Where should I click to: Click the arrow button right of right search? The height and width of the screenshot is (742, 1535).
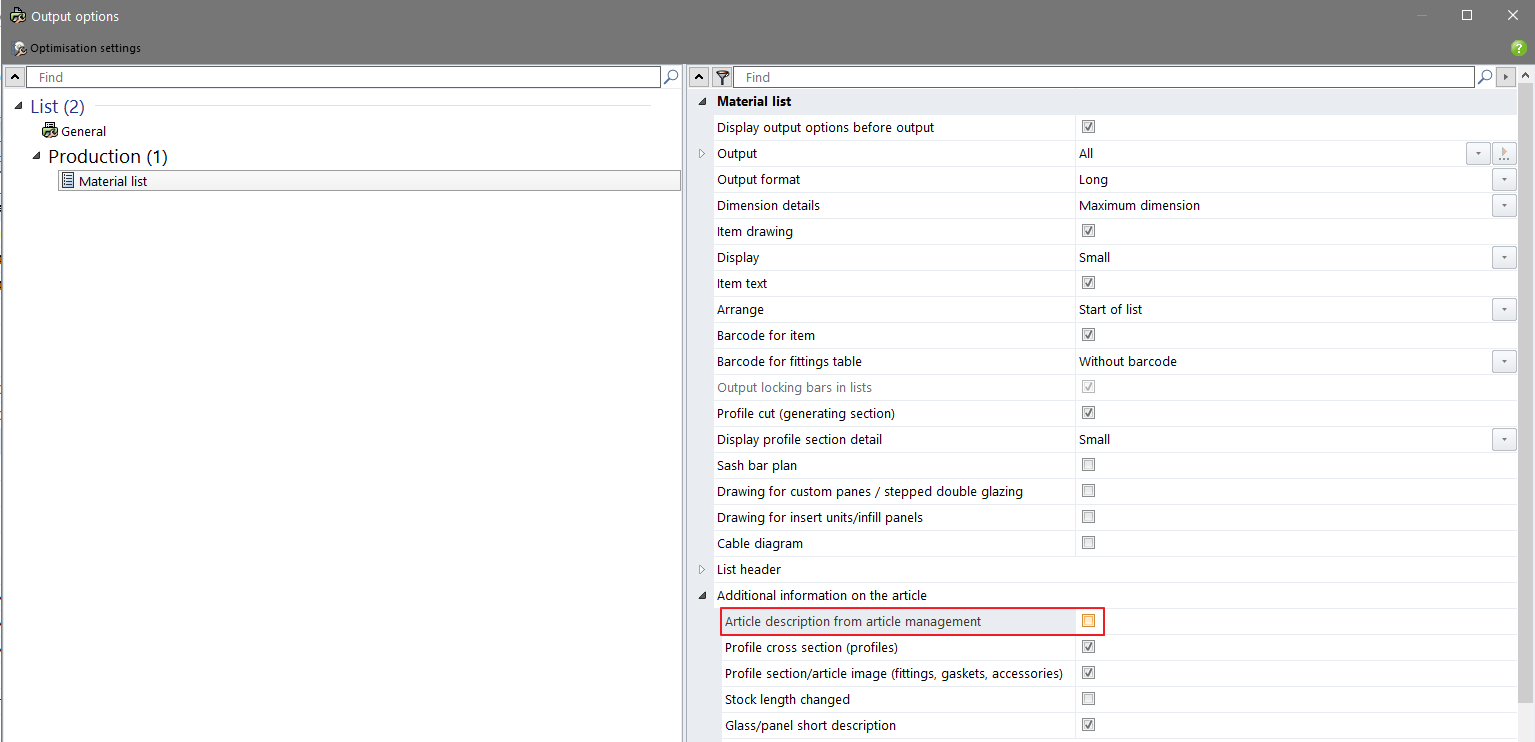point(1505,77)
